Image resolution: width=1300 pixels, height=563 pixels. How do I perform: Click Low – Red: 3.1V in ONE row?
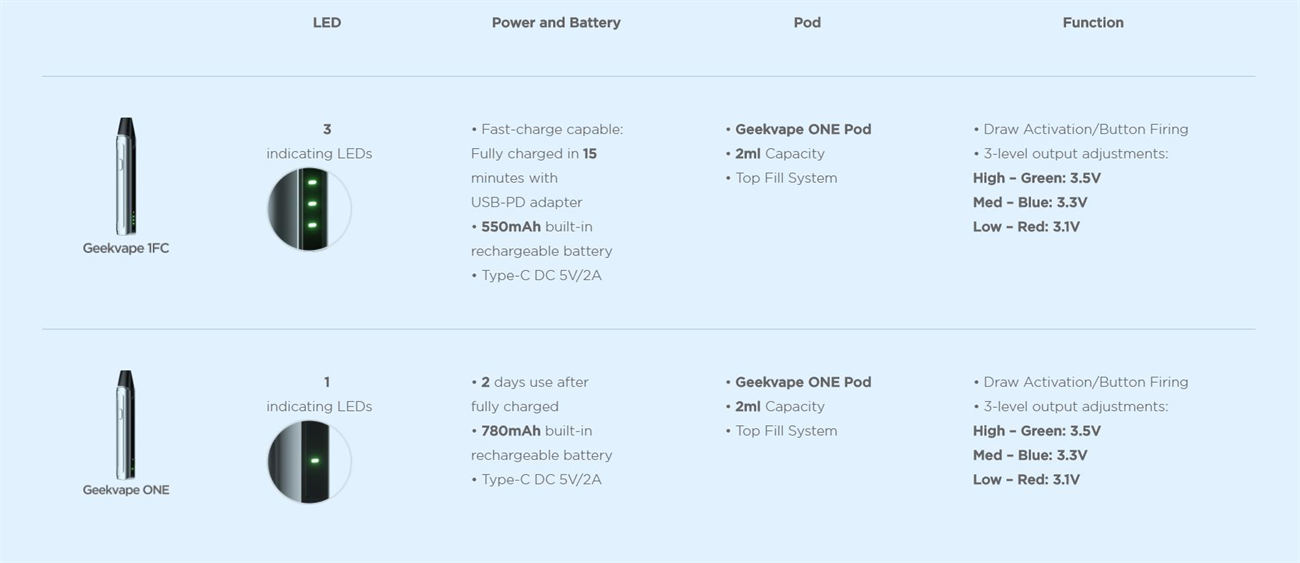coord(1026,479)
